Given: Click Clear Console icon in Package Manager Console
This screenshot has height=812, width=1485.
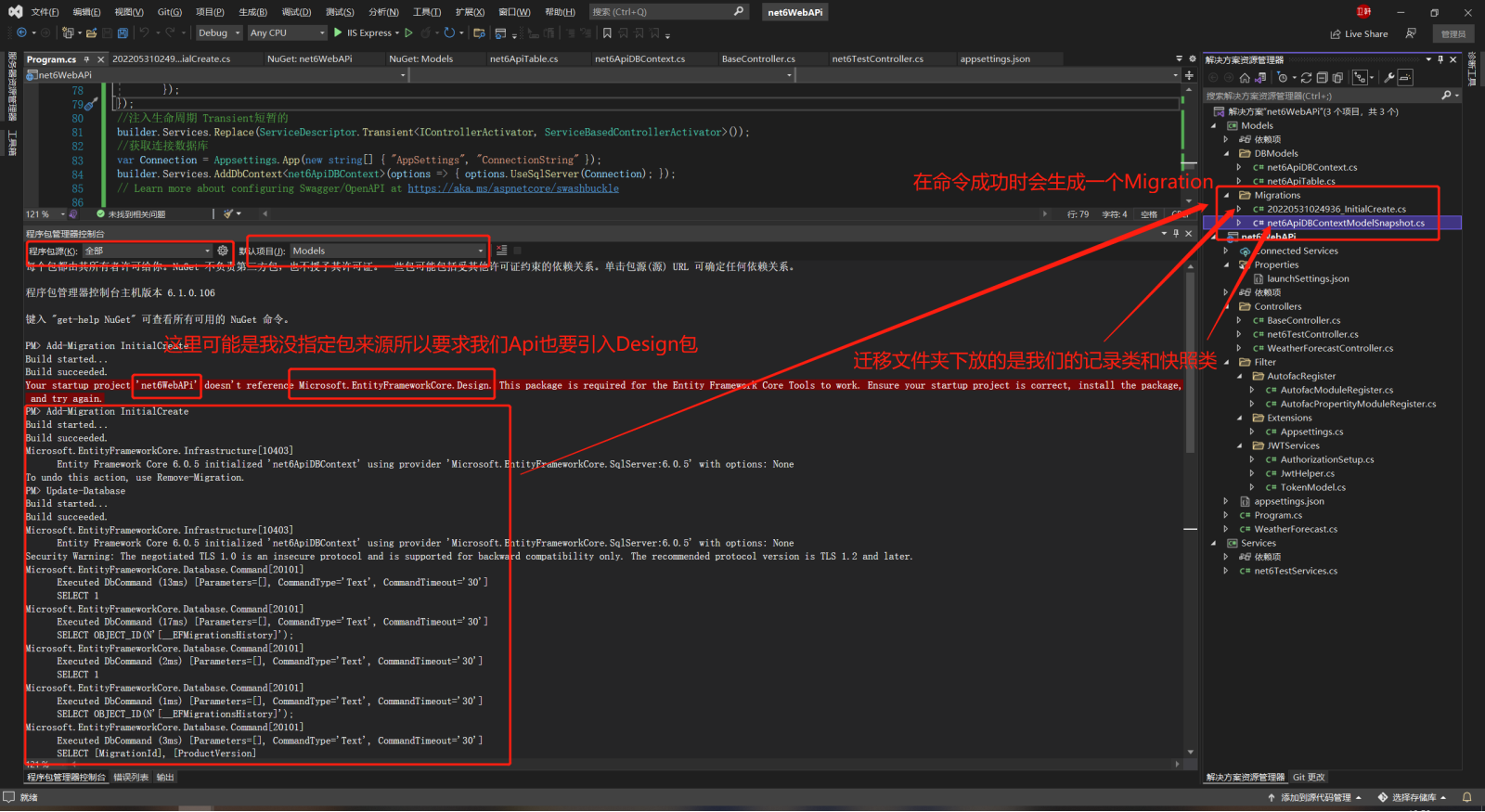Looking at the screenshot, I should pyautogui.click(x=501, y=251).
